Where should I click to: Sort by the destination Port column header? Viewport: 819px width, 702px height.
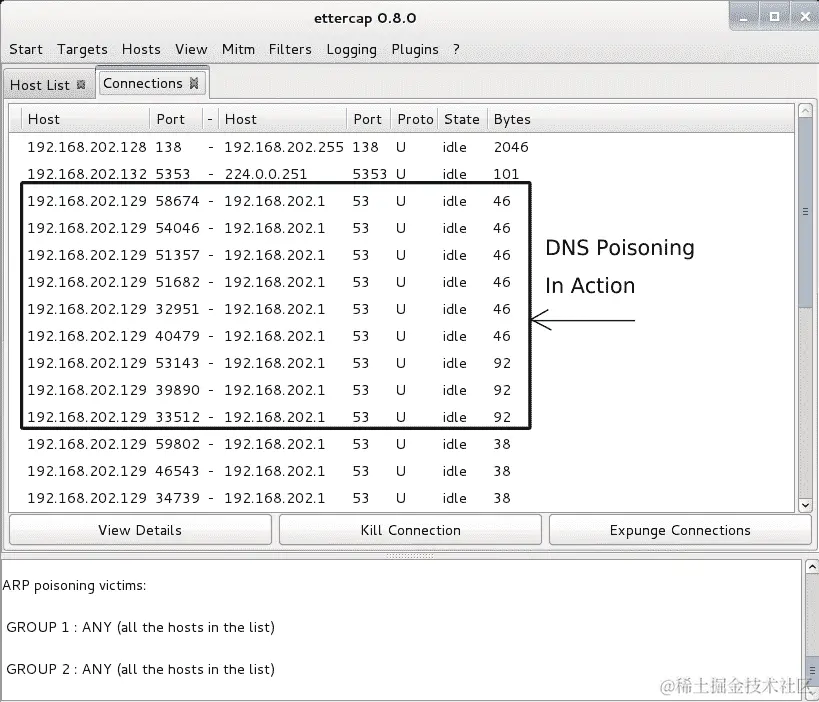(x=368, y=119)
